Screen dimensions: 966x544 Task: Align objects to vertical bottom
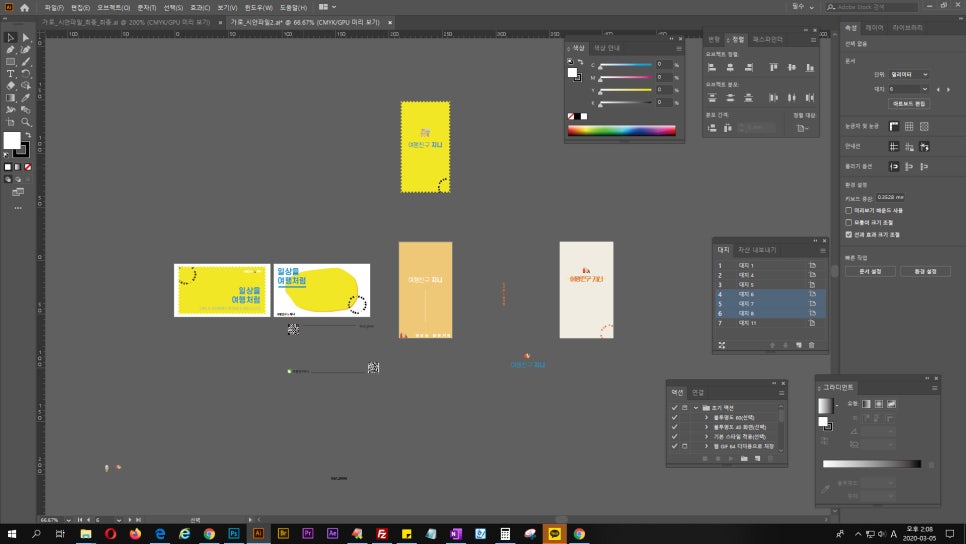coord(810,67)
